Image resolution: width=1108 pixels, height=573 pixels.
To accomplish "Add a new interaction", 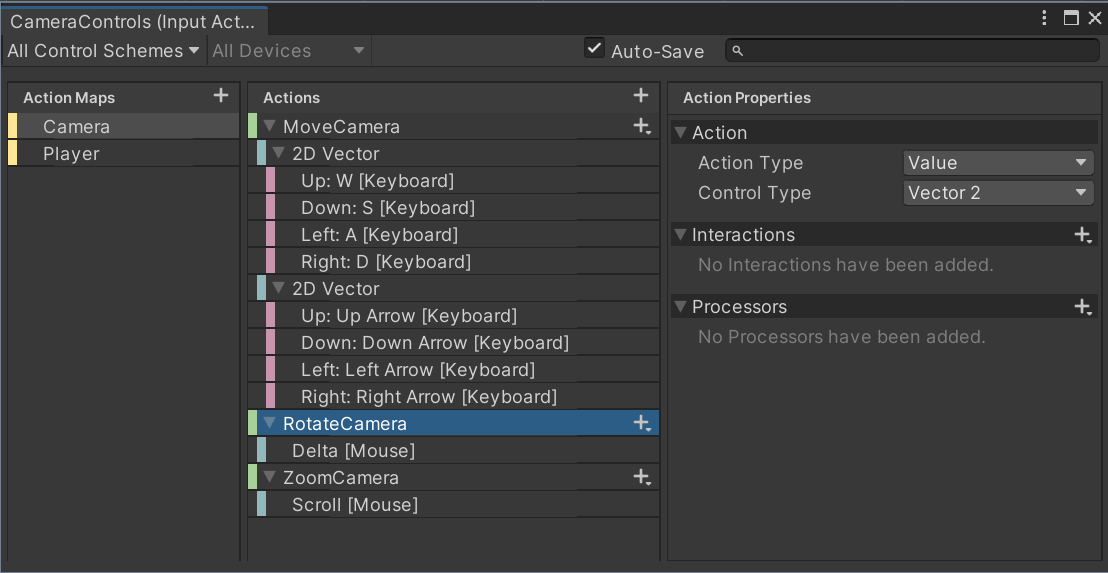I will pos(1082,235).
